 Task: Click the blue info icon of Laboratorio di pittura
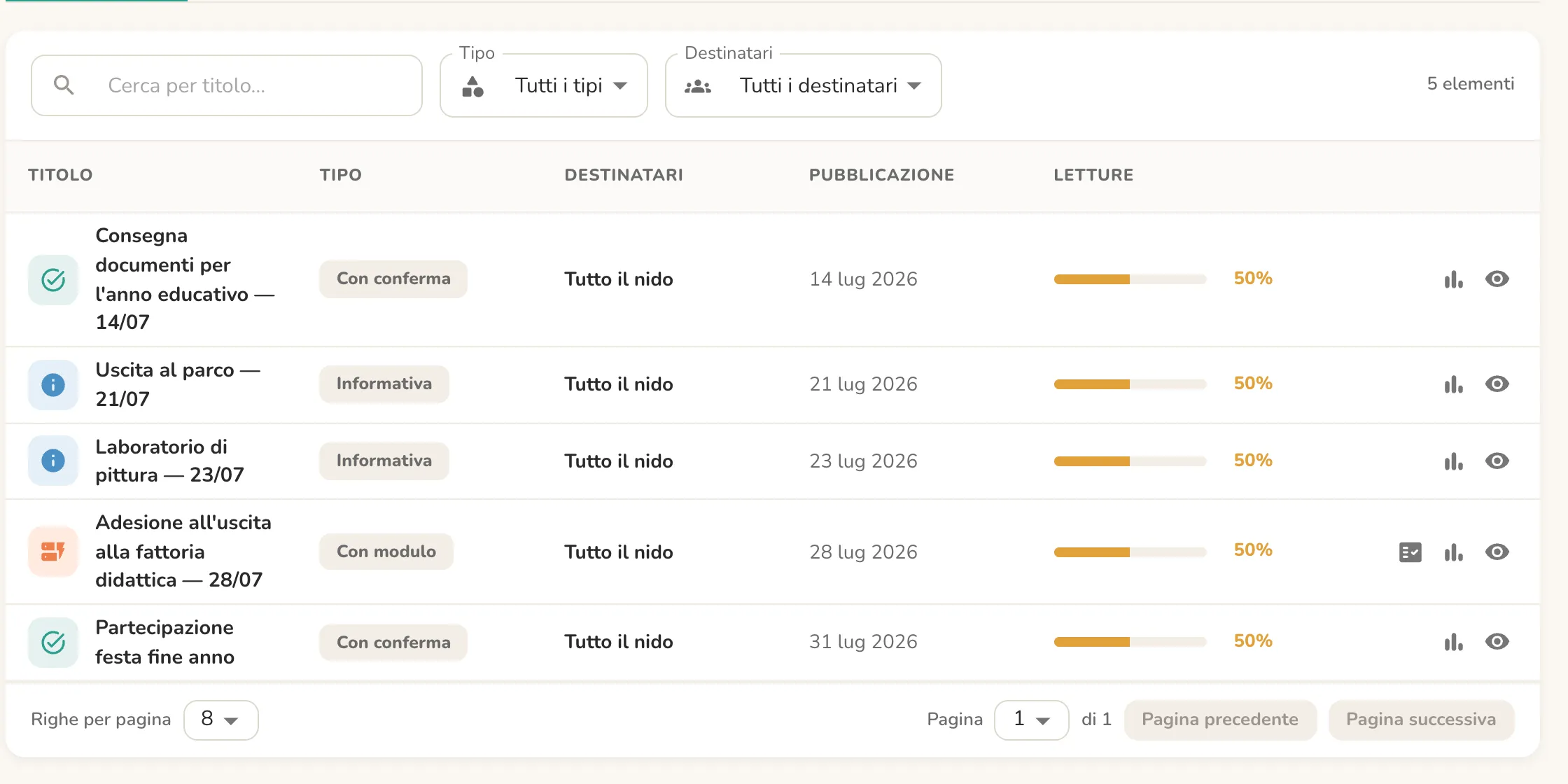tap(53, 461)
